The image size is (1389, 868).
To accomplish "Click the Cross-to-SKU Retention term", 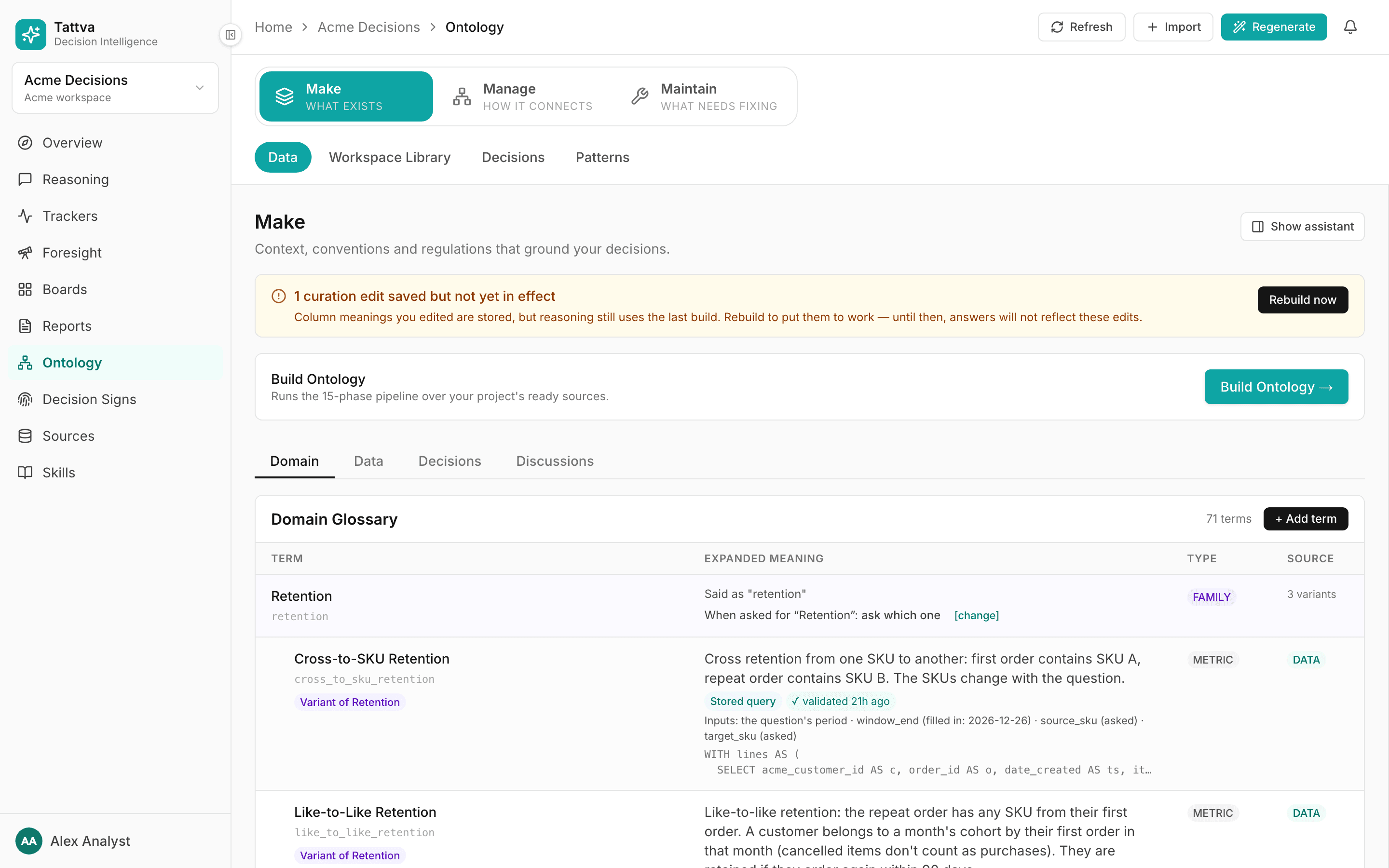I will tap(371, 658).
